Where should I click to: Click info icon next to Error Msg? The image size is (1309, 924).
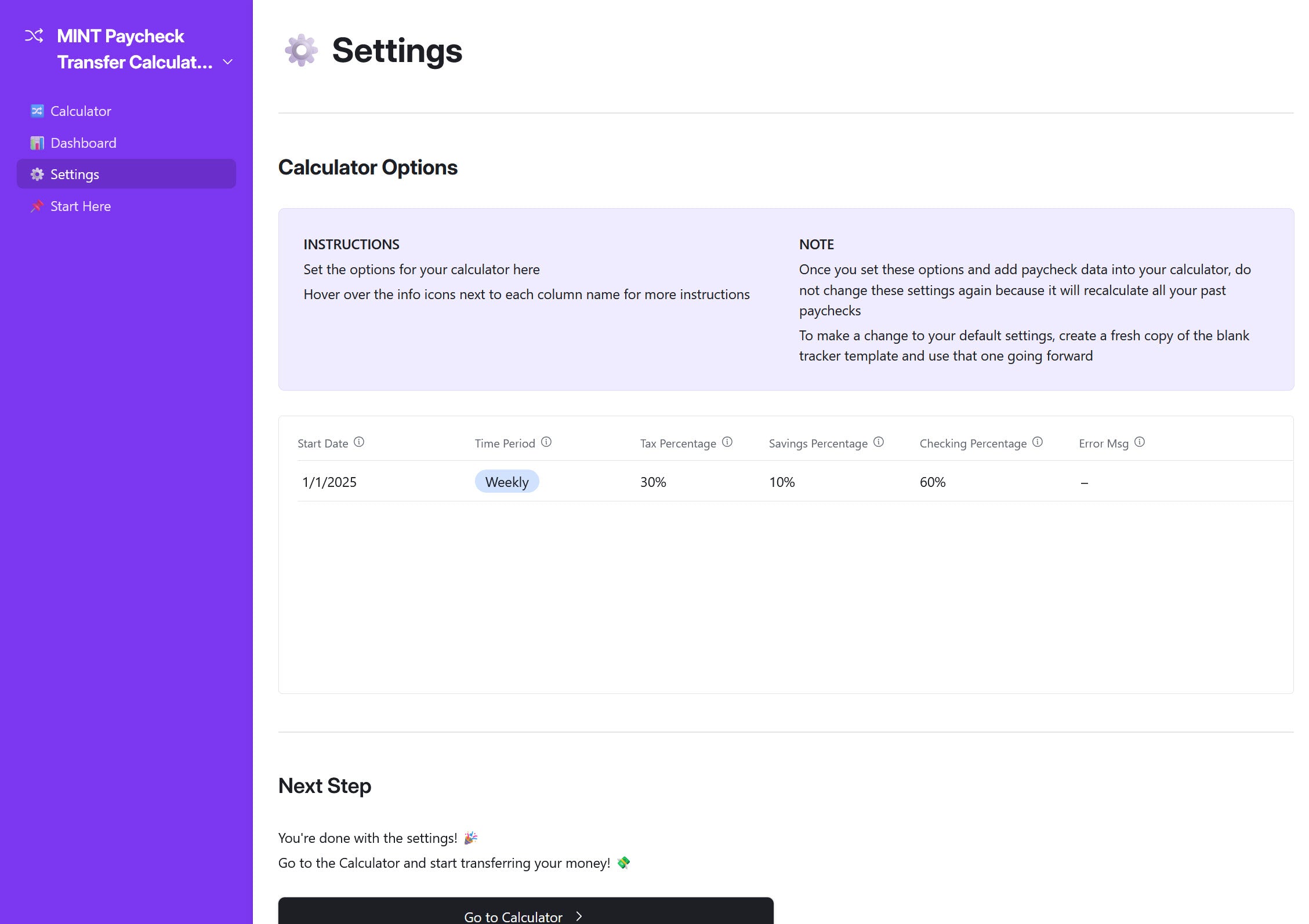point(1140,442)
